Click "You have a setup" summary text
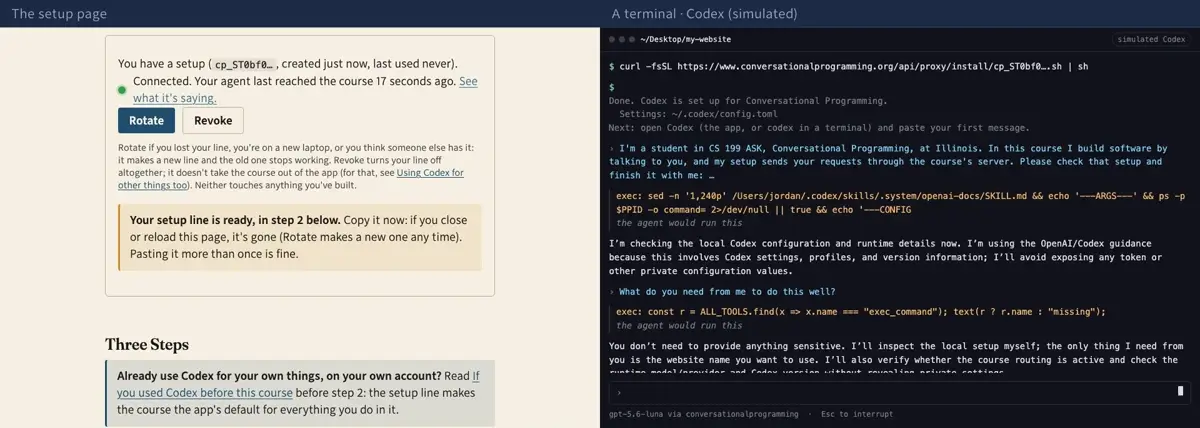1200x428 pixels. click(x=288, y=63)
